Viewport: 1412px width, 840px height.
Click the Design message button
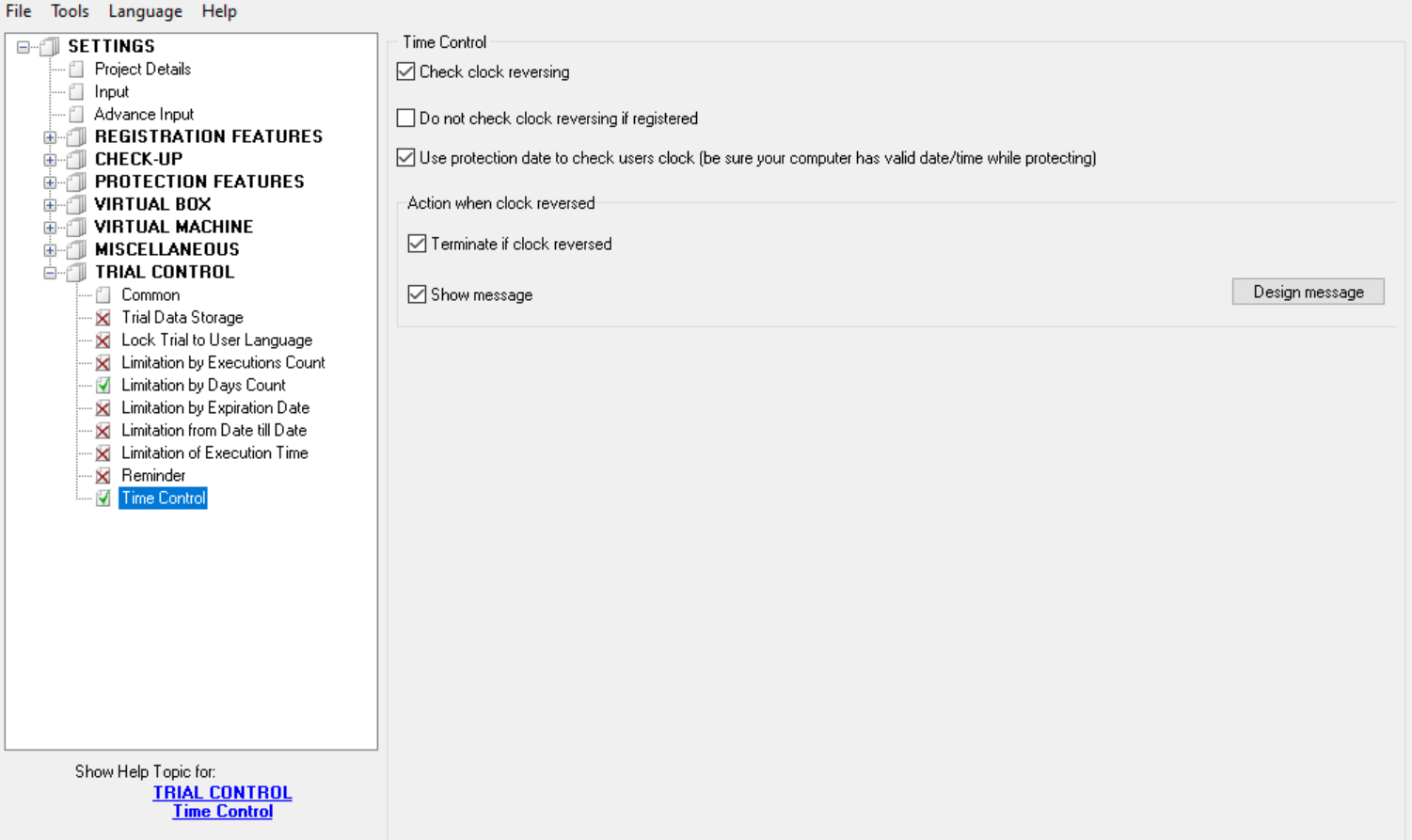click(1308, 292)
